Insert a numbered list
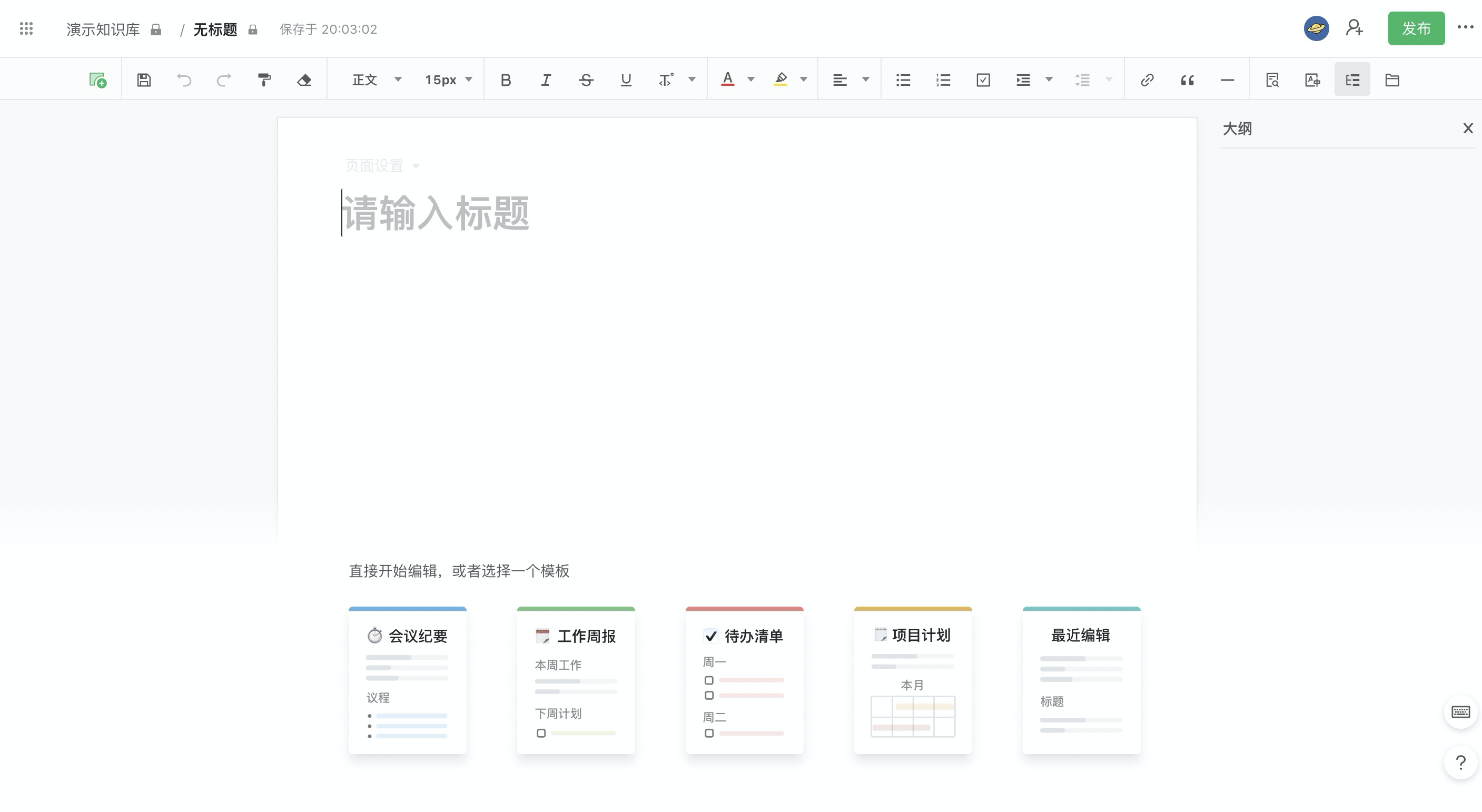The width and height of the screenshot is (1482, 812). (x=944, y=80)
